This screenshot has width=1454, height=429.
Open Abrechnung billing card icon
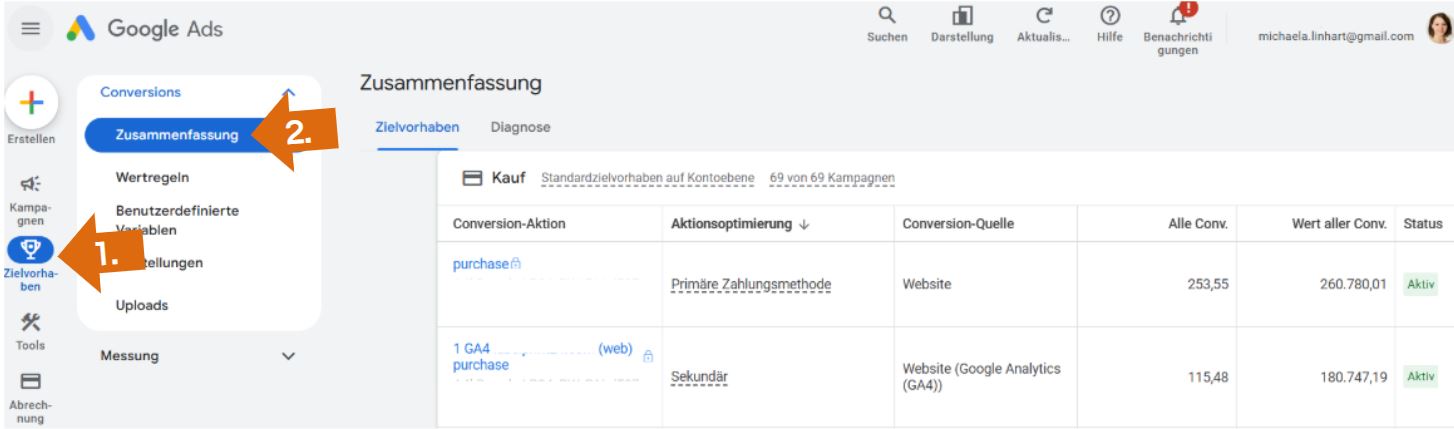[x=31, y=381]
